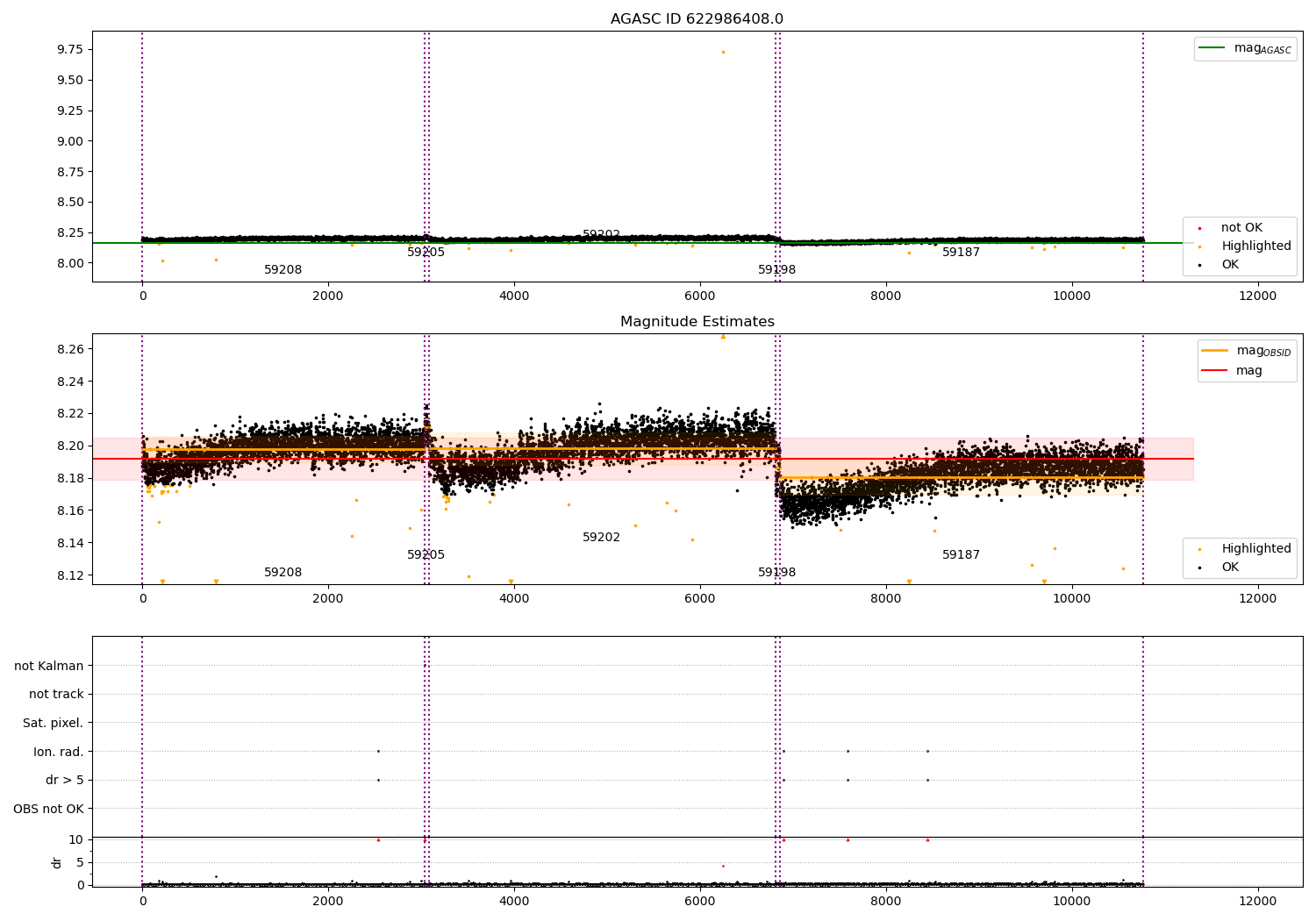Image resolution: width=1316 pixels, height=921 pixels.
Task: Click the 4000 x-tick of Magnitude Estimates plot
Action: [x=514, y=598]
